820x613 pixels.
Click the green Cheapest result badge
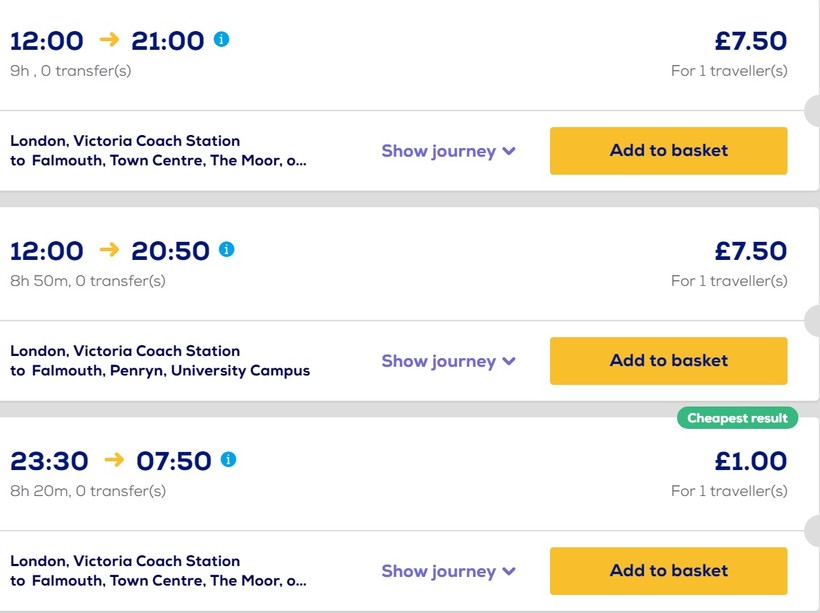(737, 418)
